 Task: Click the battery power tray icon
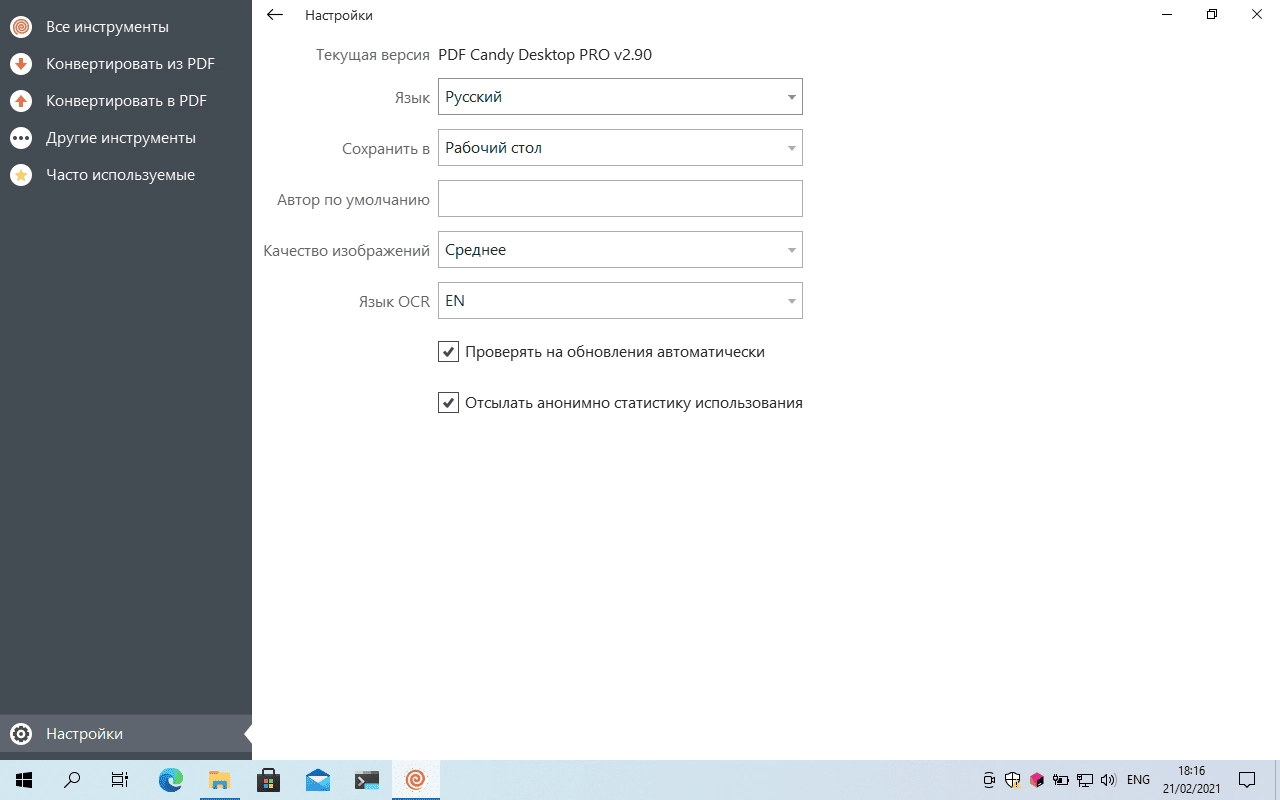(1061, 780)
